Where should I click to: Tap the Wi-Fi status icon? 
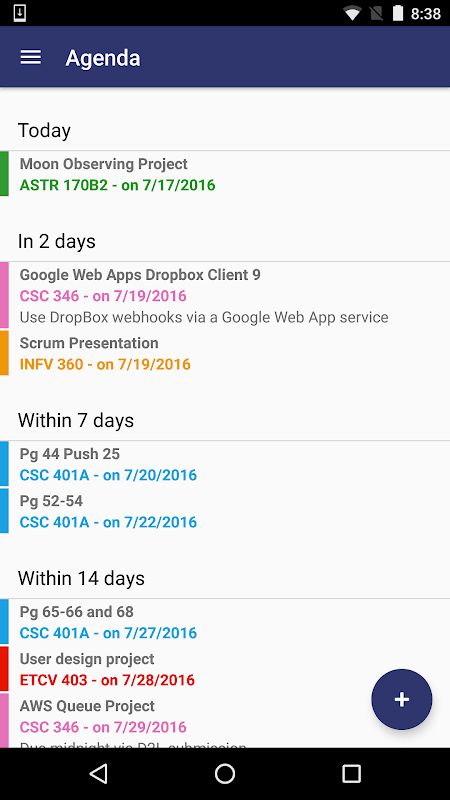352,13
